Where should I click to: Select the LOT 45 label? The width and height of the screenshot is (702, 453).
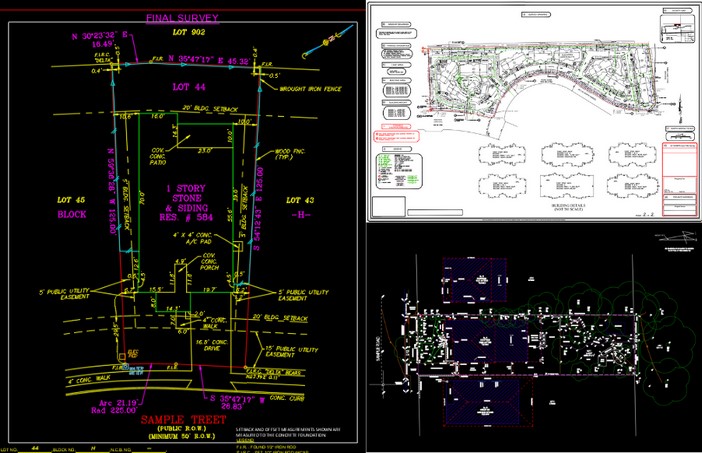coord(71,200)
